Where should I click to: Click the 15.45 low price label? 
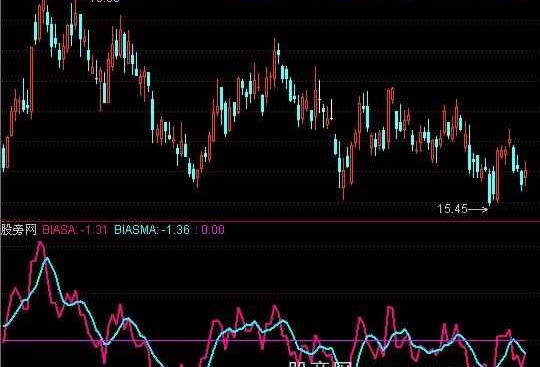coord(453,209)
